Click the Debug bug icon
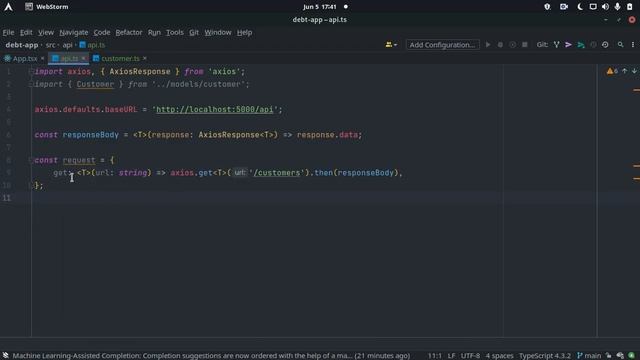640x360 pixels. pyautogui.click(x=500, y=44)
